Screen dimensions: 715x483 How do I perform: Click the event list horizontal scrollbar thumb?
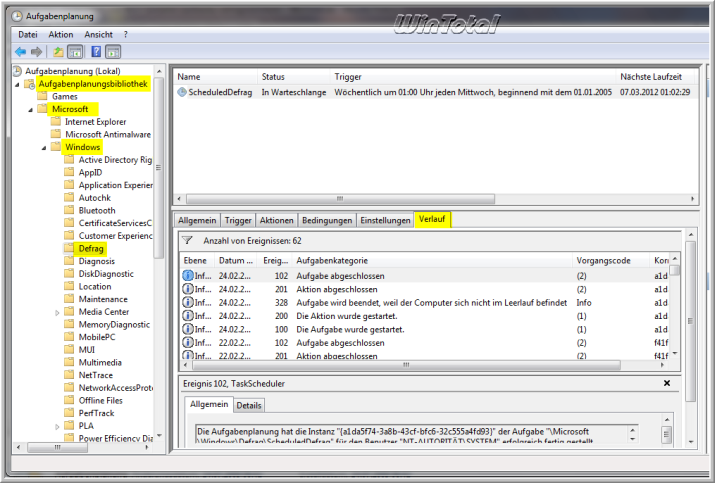coord(406,365)
